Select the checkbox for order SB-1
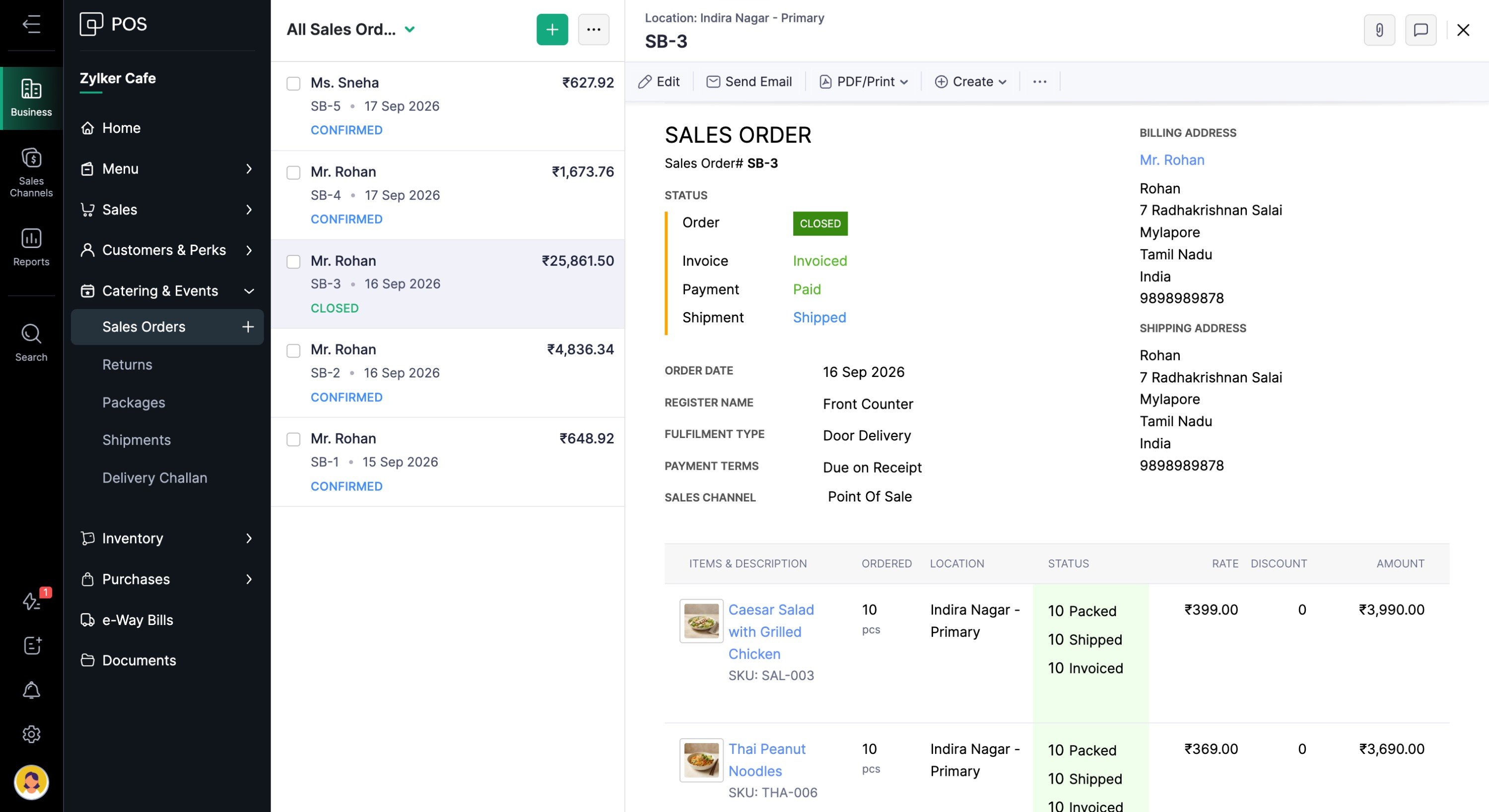The image size is (1489, 812). pyautogui.click(x=294, y=439)
